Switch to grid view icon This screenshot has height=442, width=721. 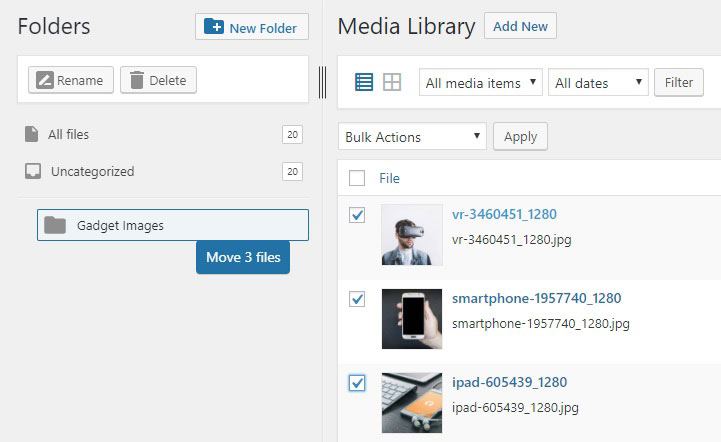coord(392,82)
